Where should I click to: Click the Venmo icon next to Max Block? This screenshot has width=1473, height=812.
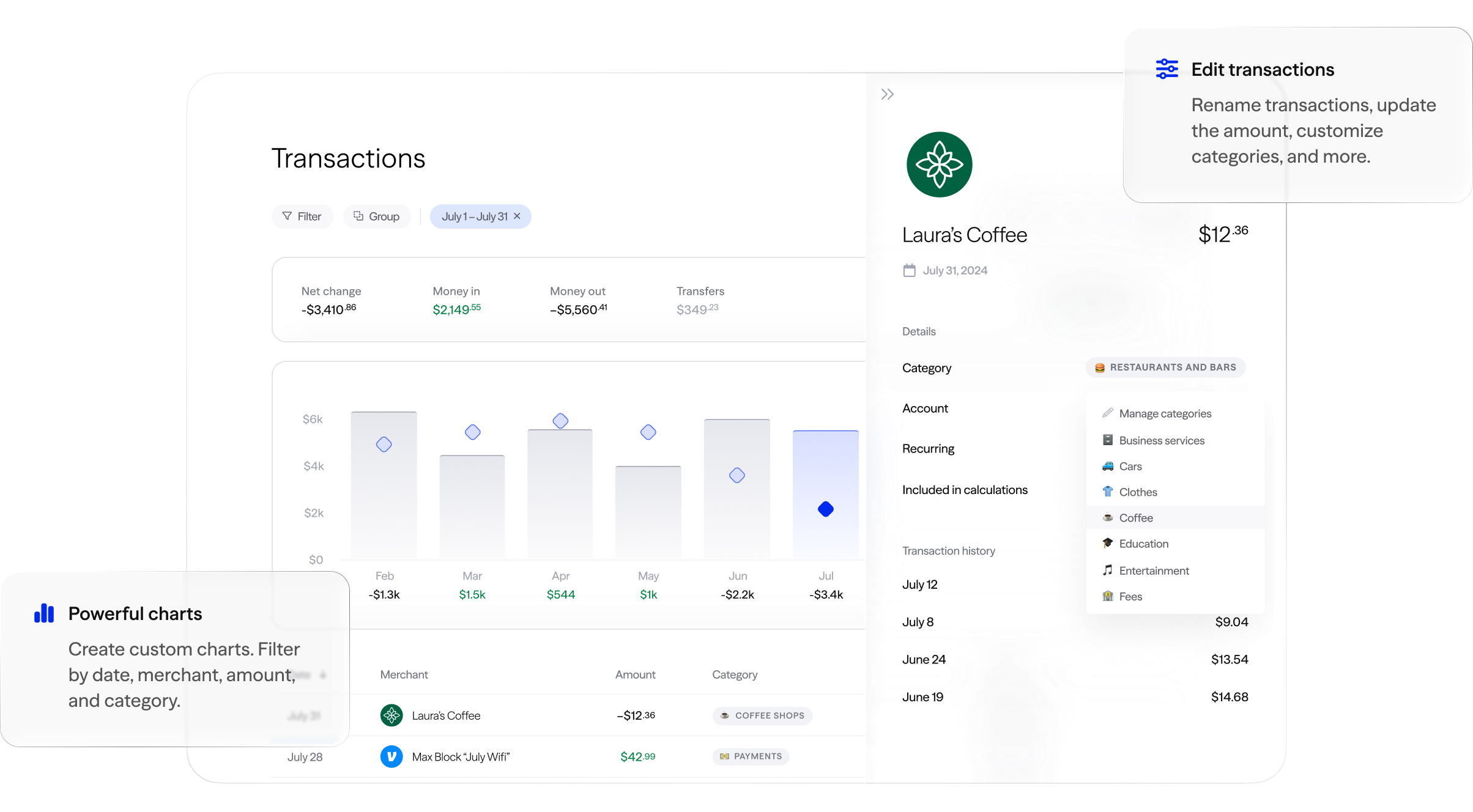click(x=391, y=757)
